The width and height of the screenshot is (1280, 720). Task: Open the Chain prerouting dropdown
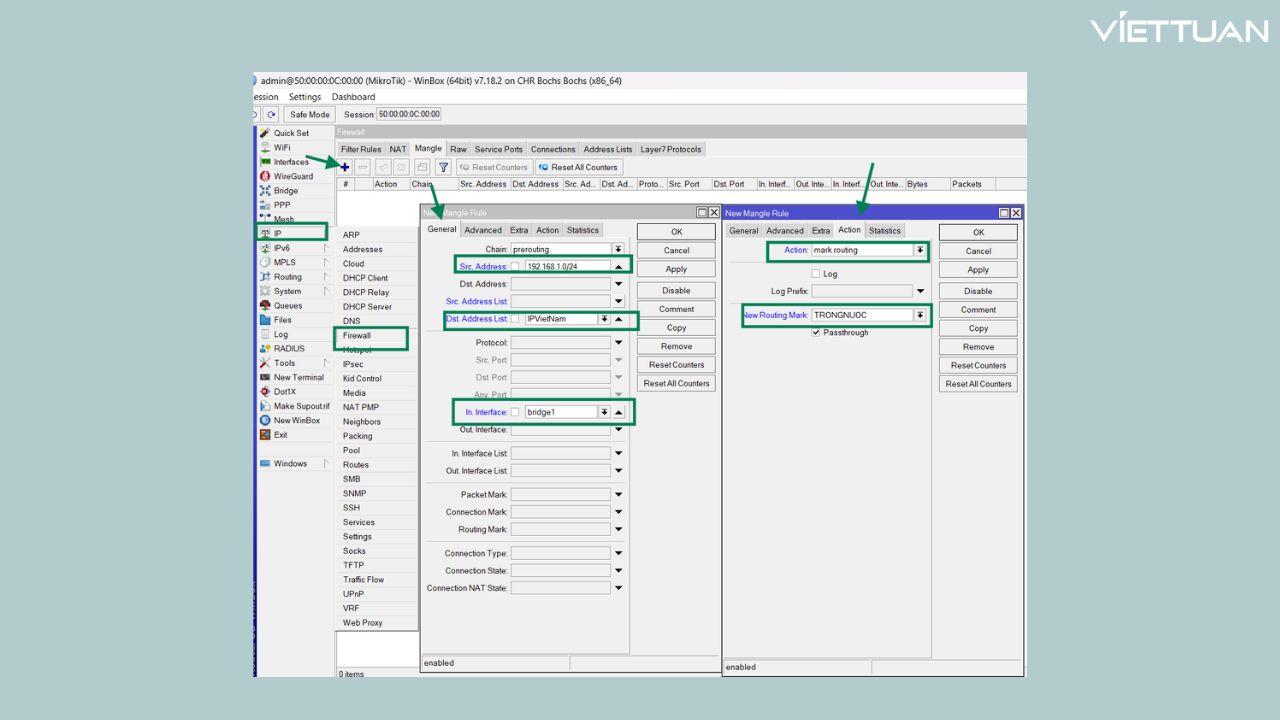(618, 249)
